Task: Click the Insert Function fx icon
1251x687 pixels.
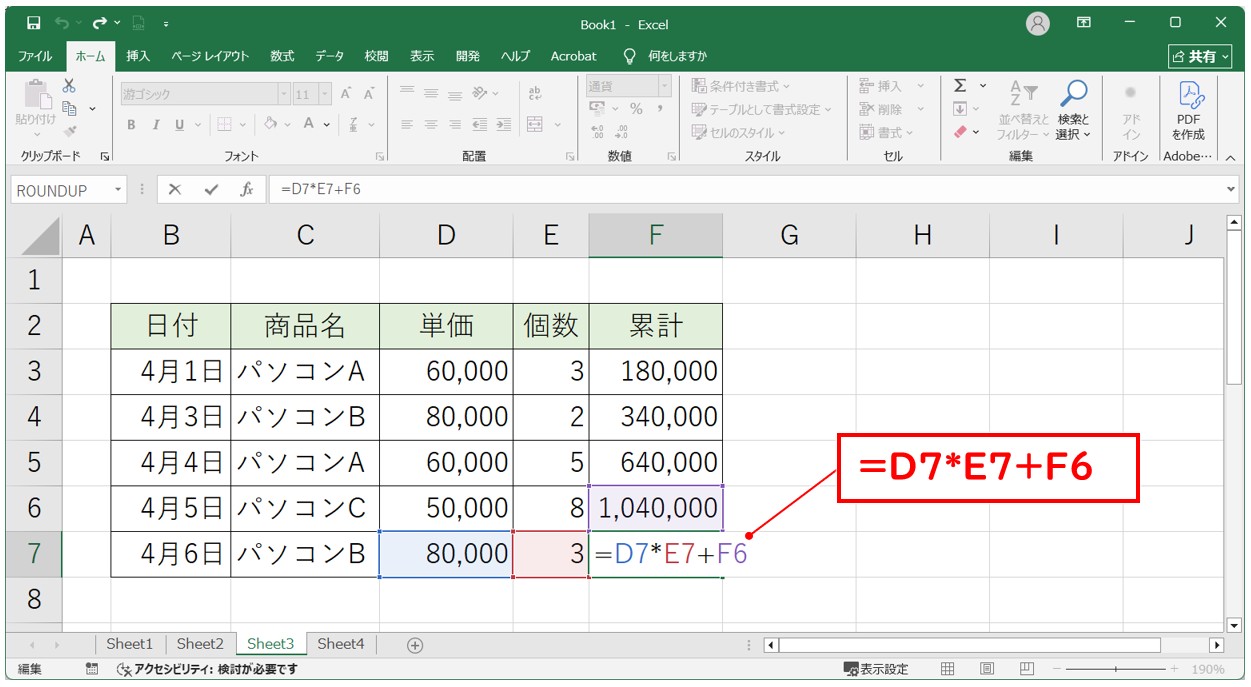Action: [246, 189]
